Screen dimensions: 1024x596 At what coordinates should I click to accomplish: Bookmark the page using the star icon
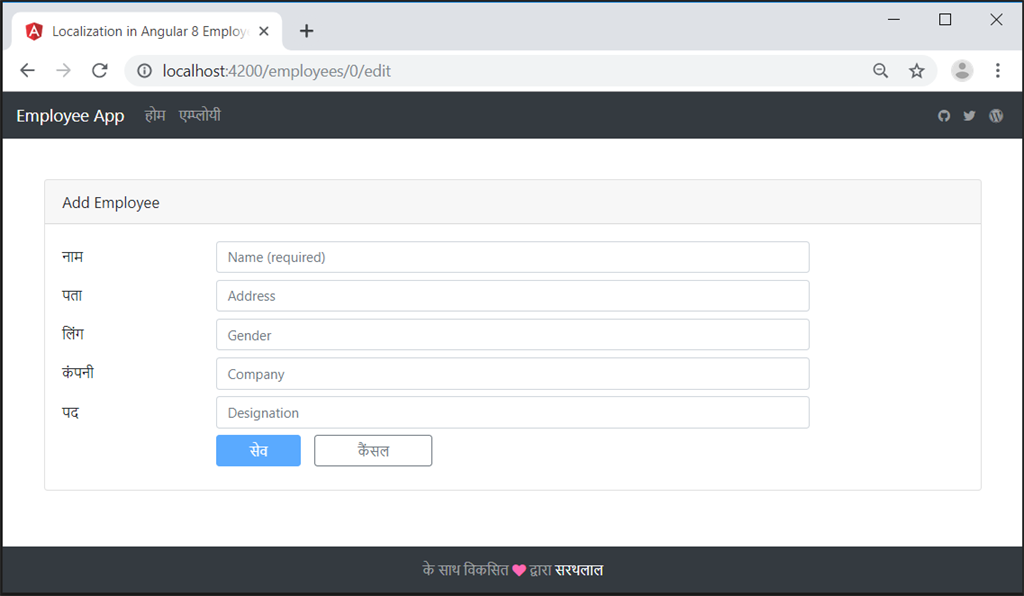coord(917,71)
